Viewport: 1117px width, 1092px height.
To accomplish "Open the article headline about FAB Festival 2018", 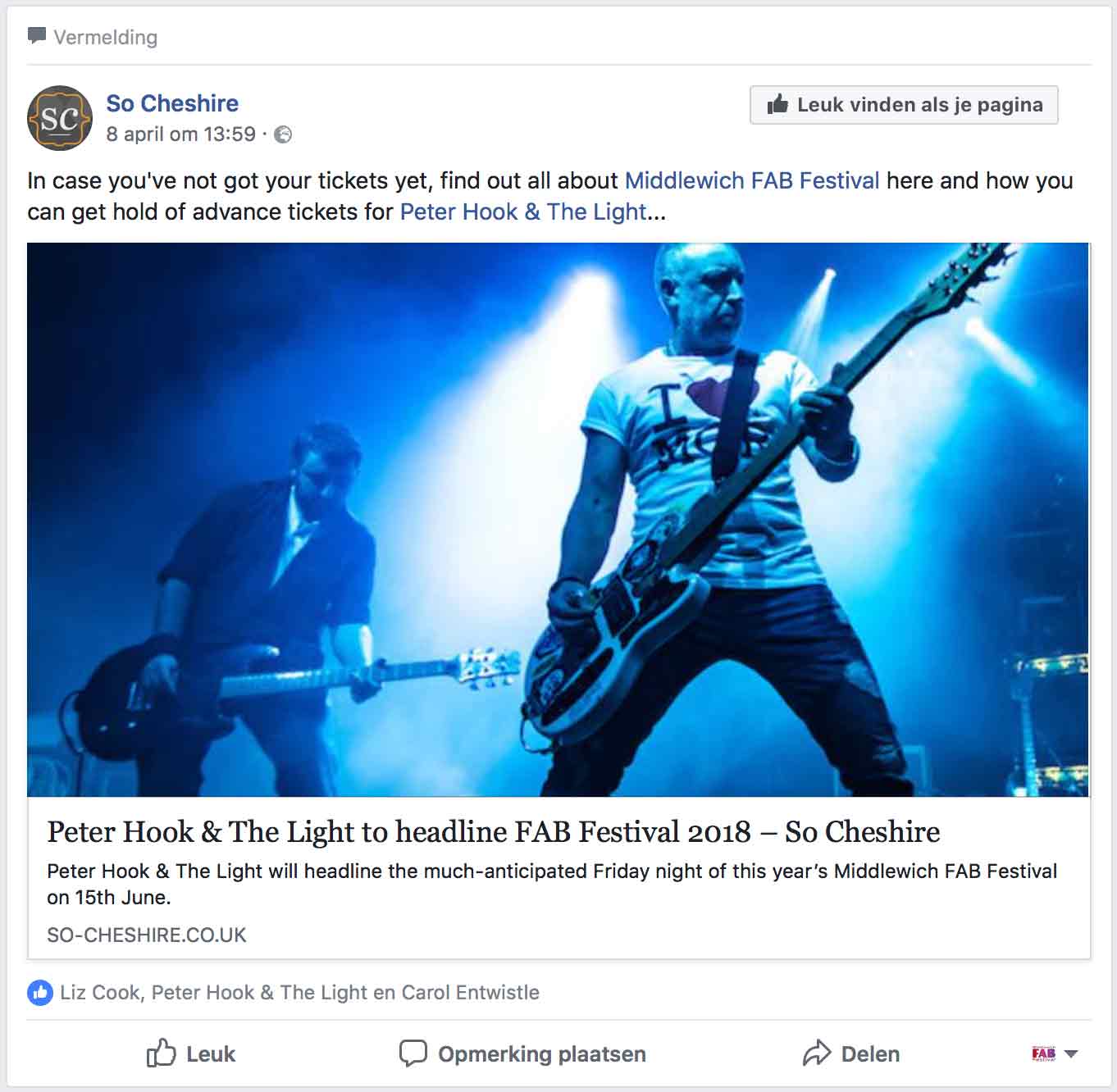I will tap(494, 832).
